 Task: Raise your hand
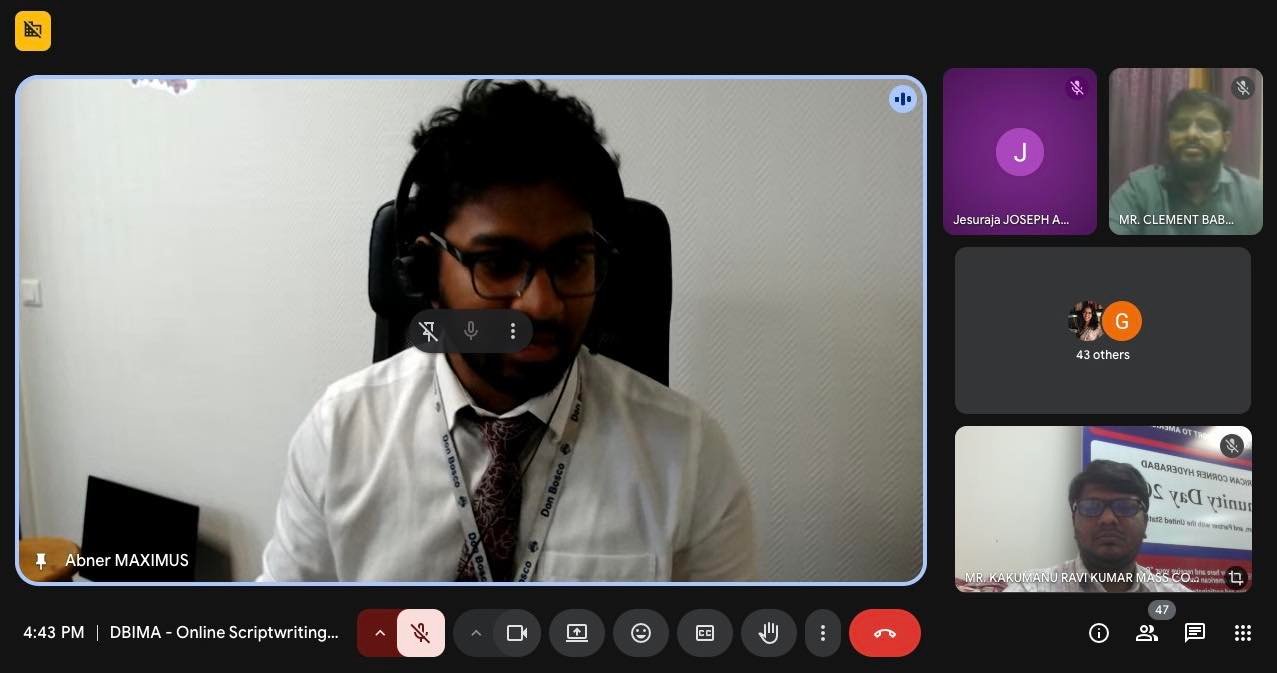769,633
